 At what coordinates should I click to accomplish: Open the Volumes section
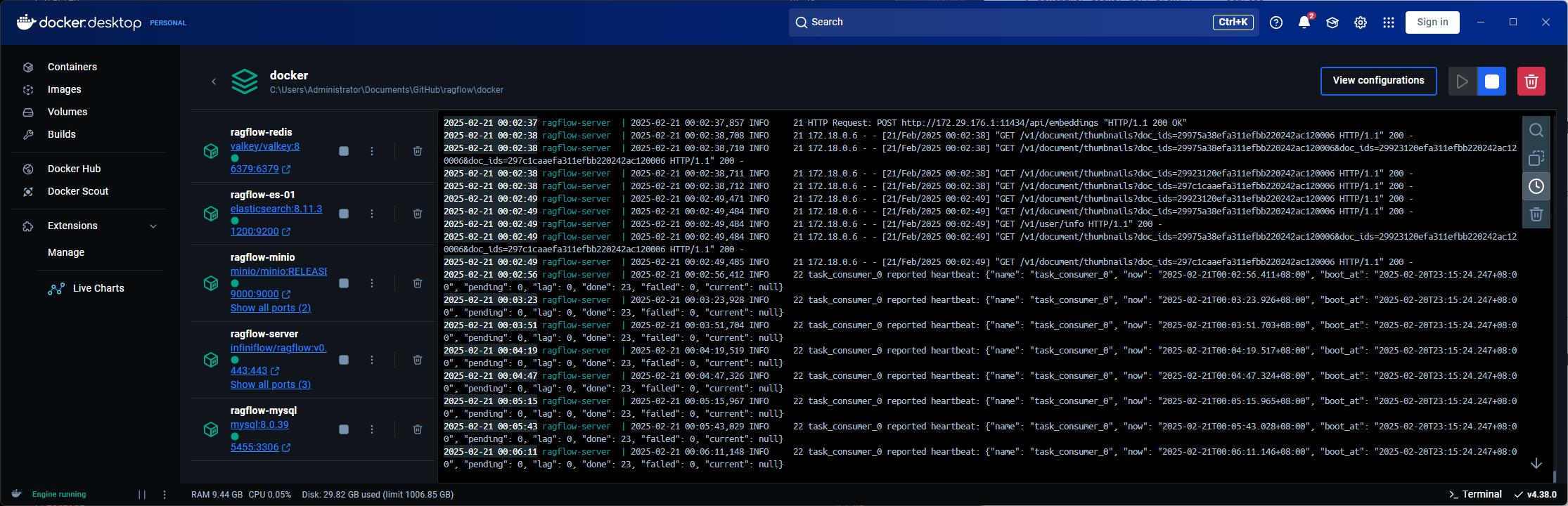click(68, 112)
